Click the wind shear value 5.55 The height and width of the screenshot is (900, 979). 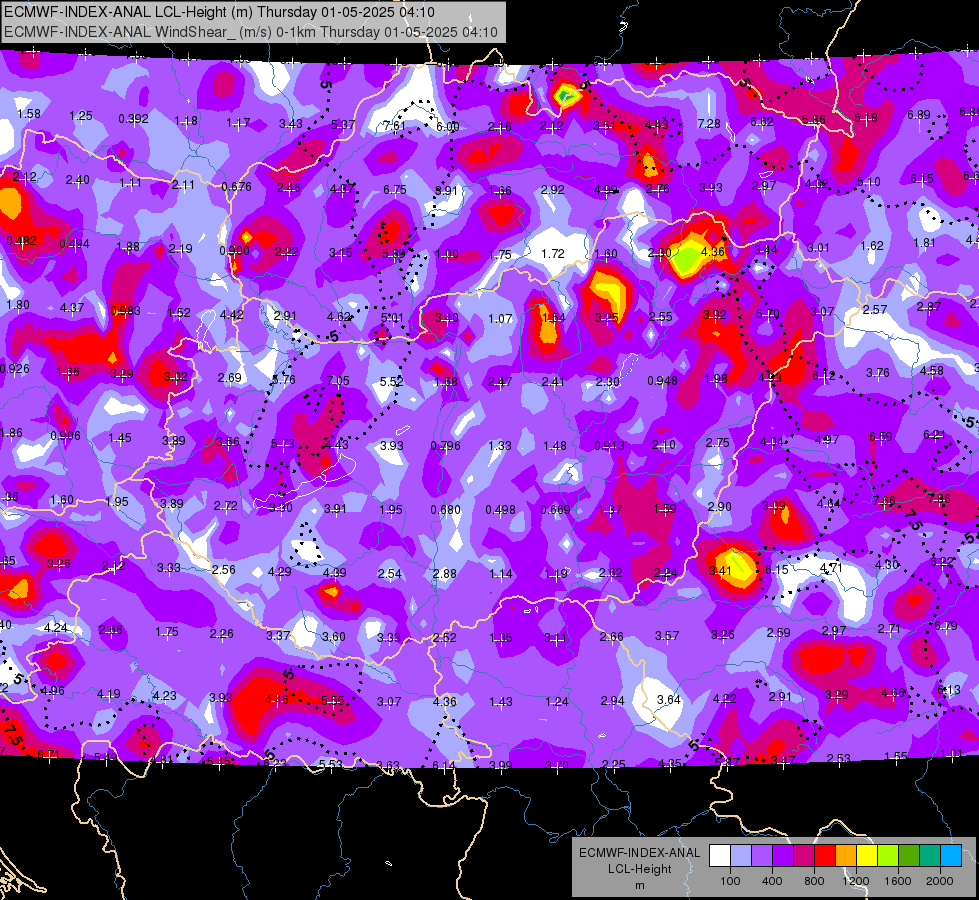[333, 701]
